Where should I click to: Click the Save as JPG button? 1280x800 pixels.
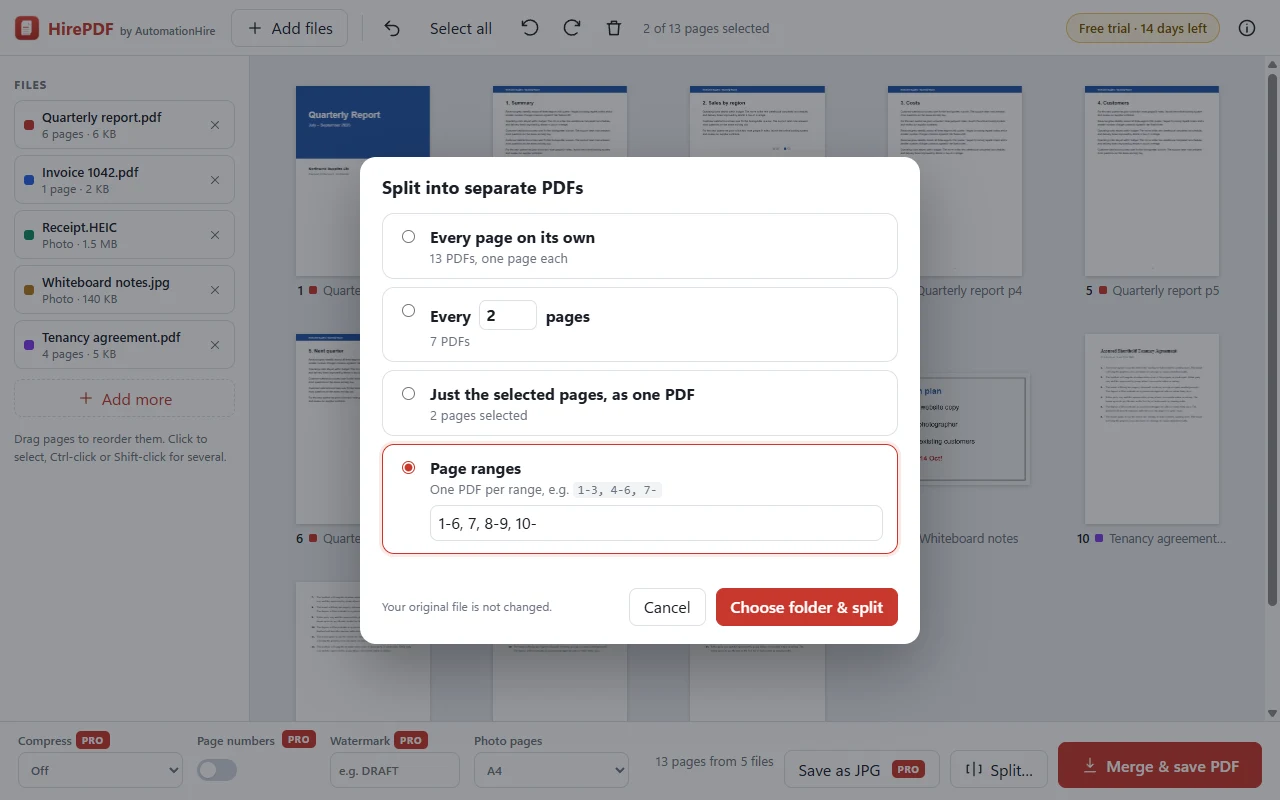(862, 770)
